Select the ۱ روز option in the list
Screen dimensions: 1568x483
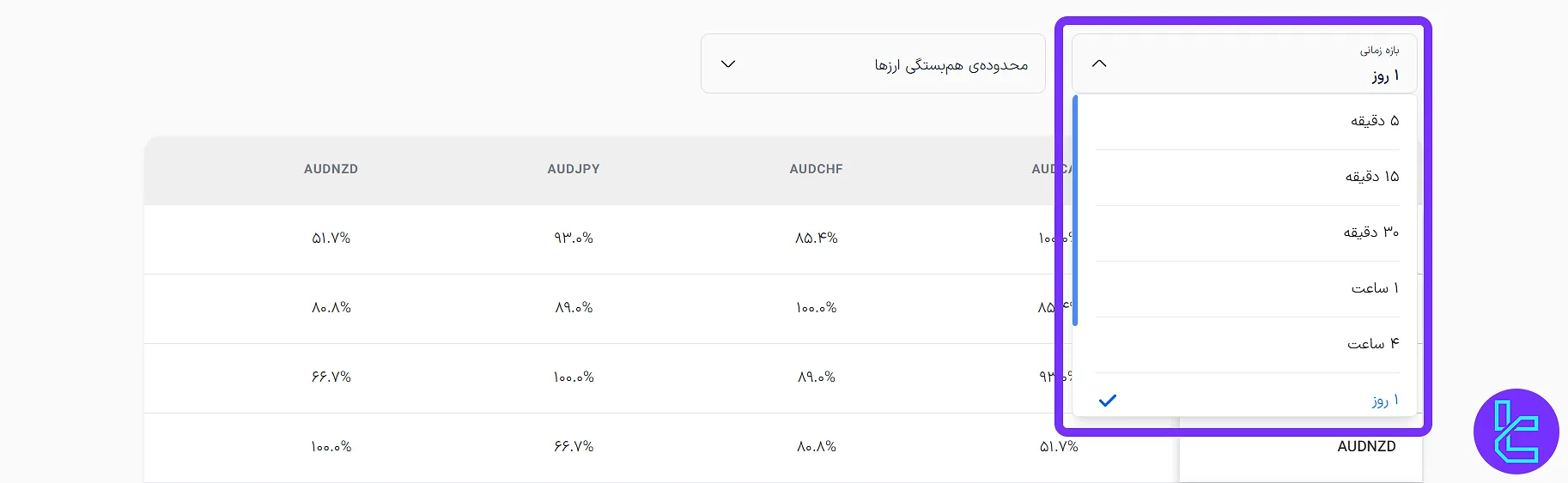pyautogui.click(x=1384, y=401)
